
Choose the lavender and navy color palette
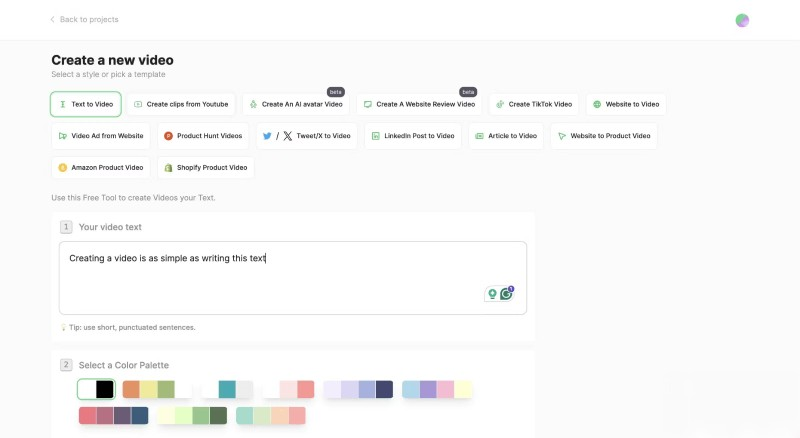click(358, 389)
